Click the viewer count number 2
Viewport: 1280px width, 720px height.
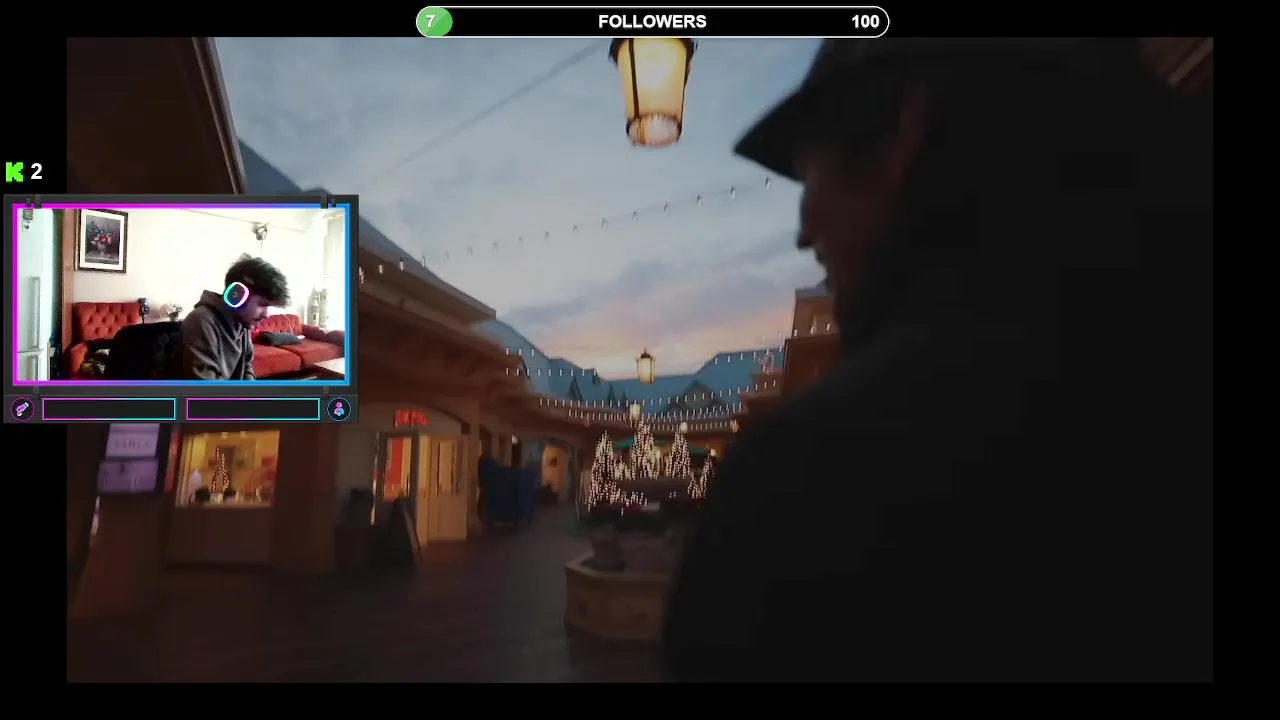click(36, 172)
